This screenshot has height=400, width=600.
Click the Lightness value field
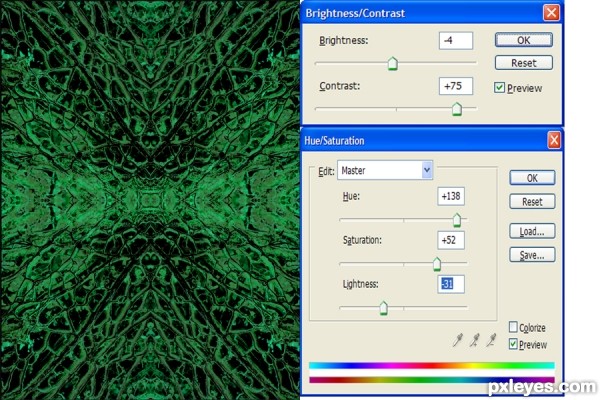(x=451, y=284)
